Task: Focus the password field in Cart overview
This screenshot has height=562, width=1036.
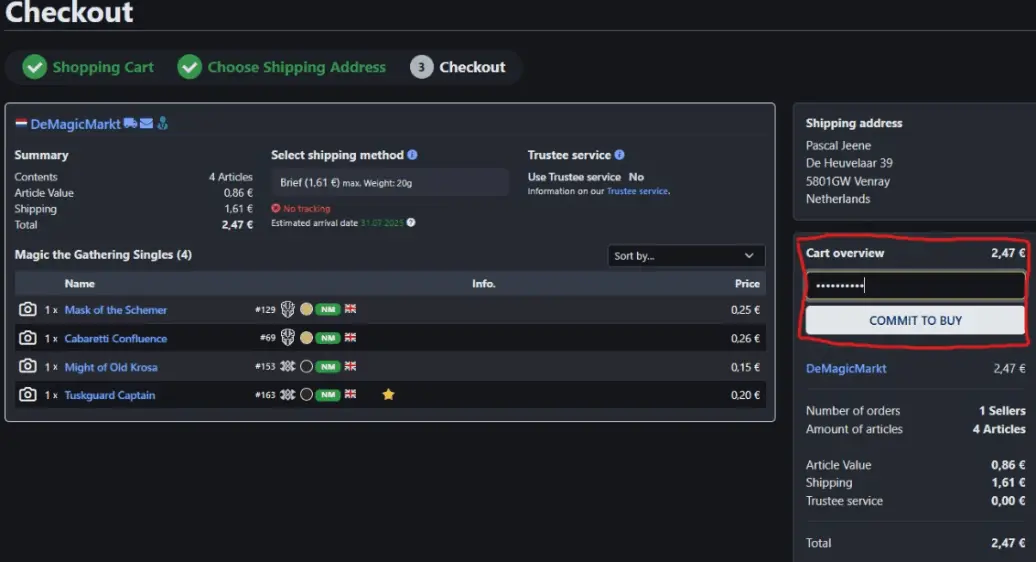Action: (x=915, y=286)
